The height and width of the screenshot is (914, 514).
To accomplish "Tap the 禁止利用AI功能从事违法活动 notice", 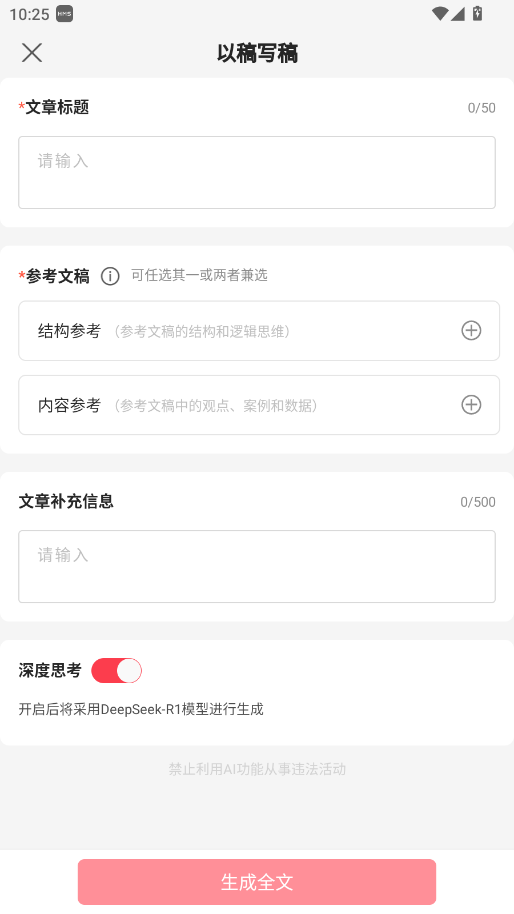I will tap(257, 769).
